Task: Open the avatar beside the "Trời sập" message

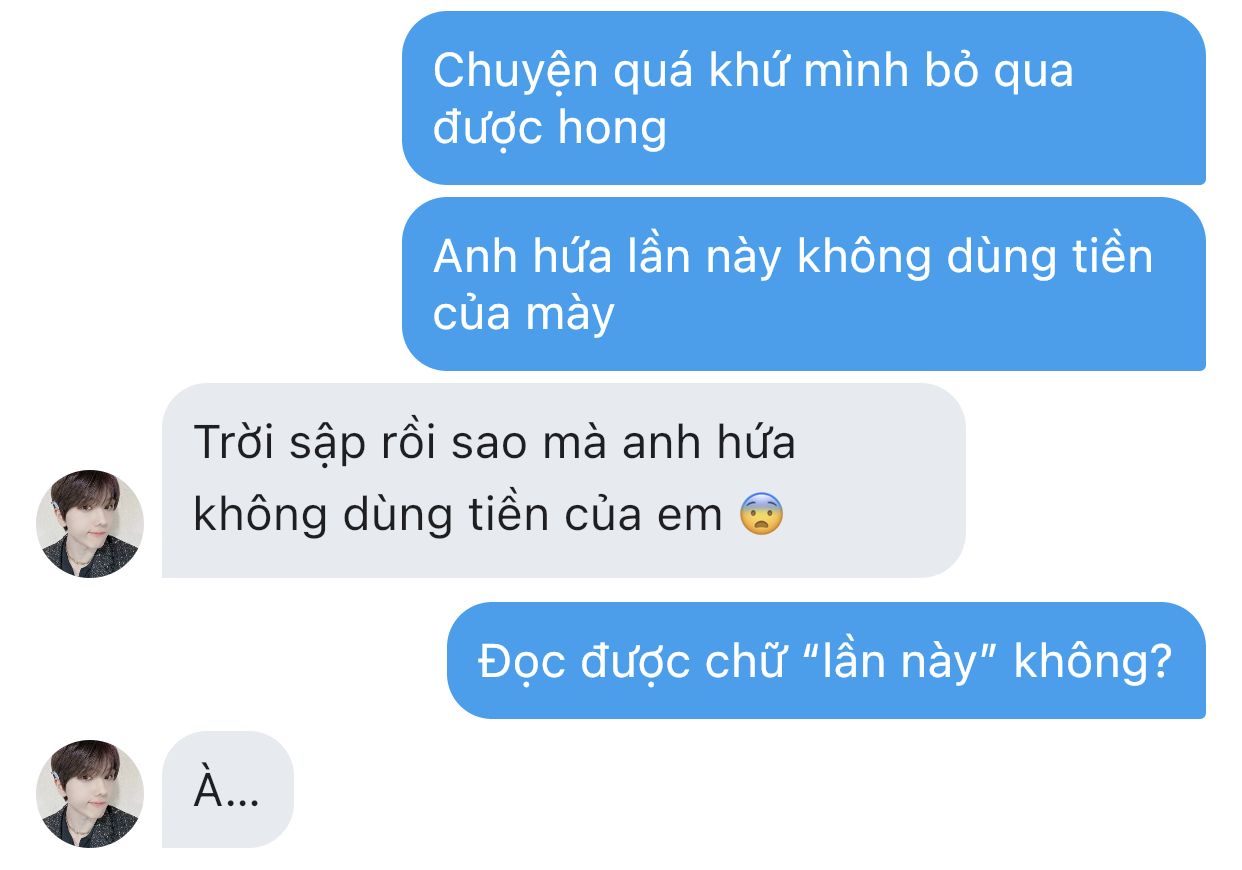Action: 90,524
